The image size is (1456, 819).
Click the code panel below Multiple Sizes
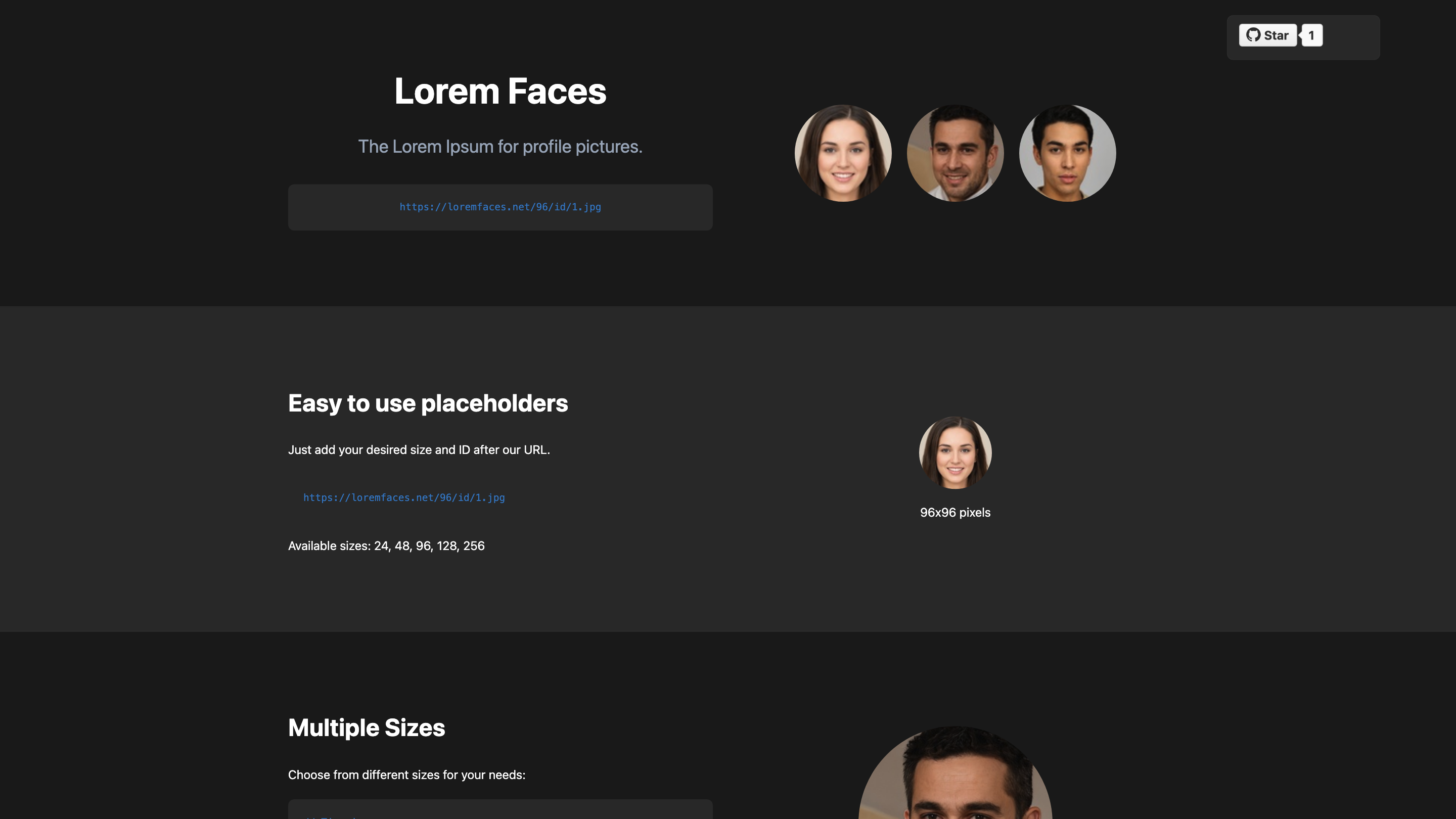click(499, 811)
